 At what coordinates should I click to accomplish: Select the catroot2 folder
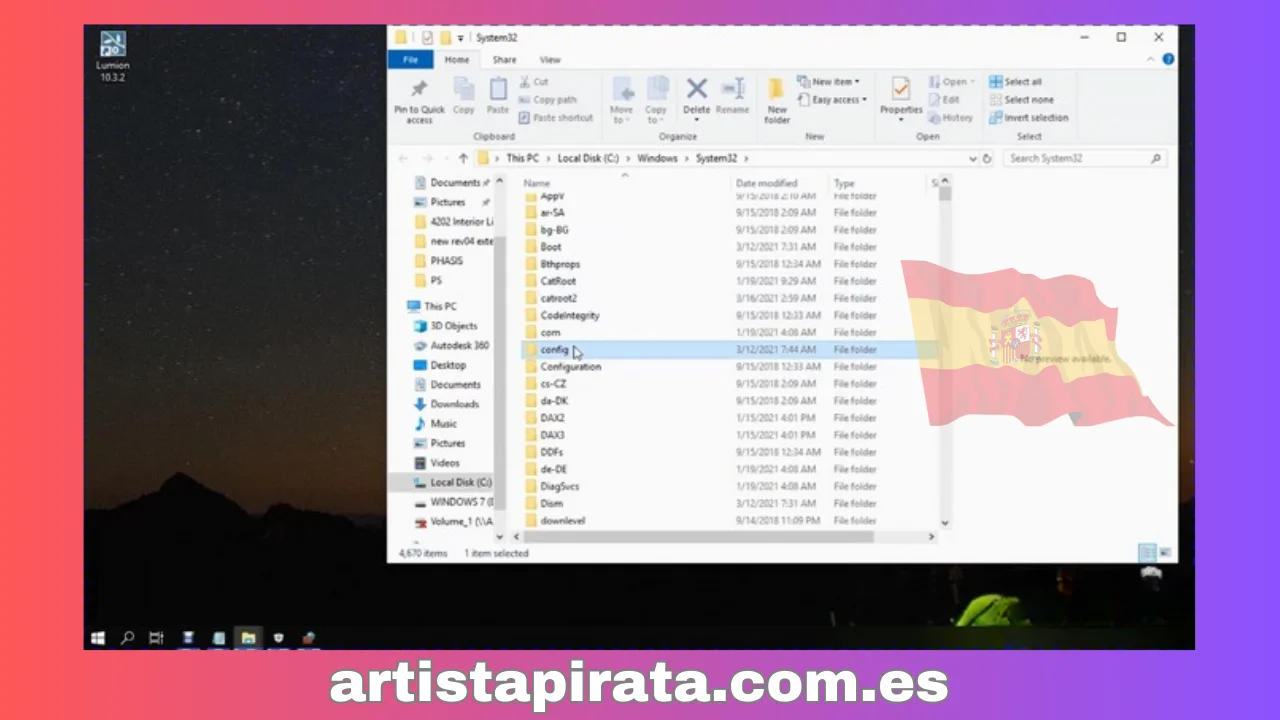pos(558,298)
